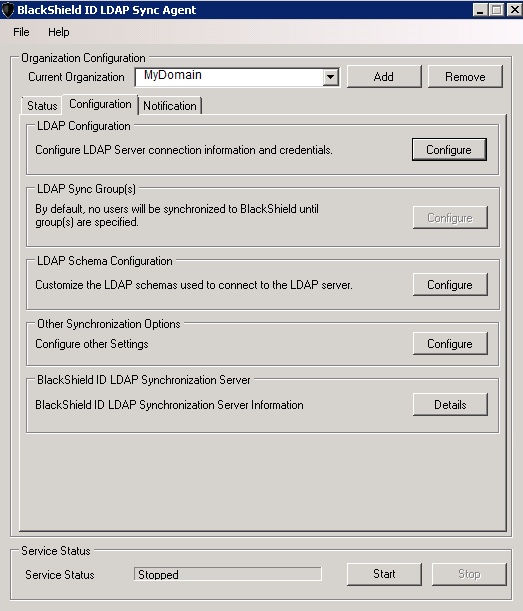Configure Other Synchronization Options
523x611 pixels.
click(x=450, y=343)
